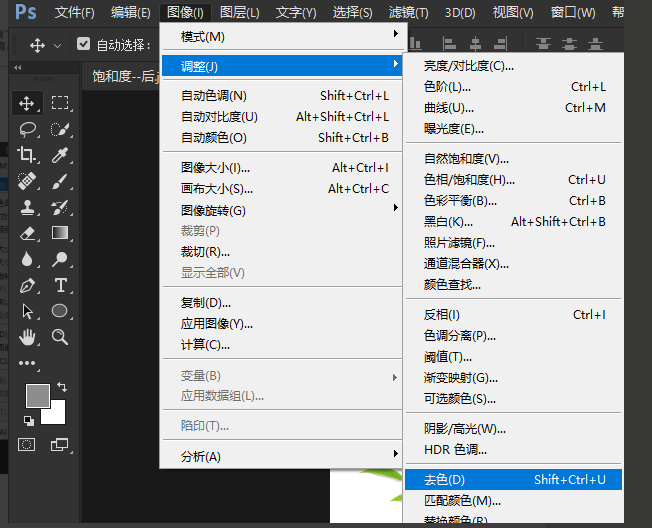Click the align right edges icon

pyautogui.click(x=501, y=43)
